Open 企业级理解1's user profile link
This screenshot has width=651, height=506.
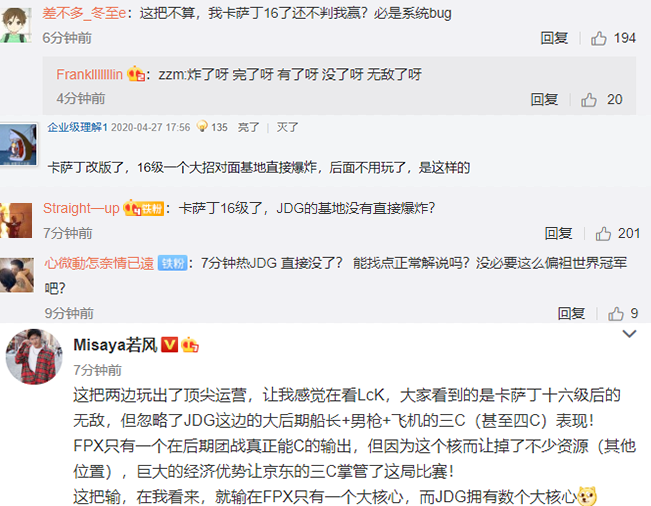coord(77,127)
